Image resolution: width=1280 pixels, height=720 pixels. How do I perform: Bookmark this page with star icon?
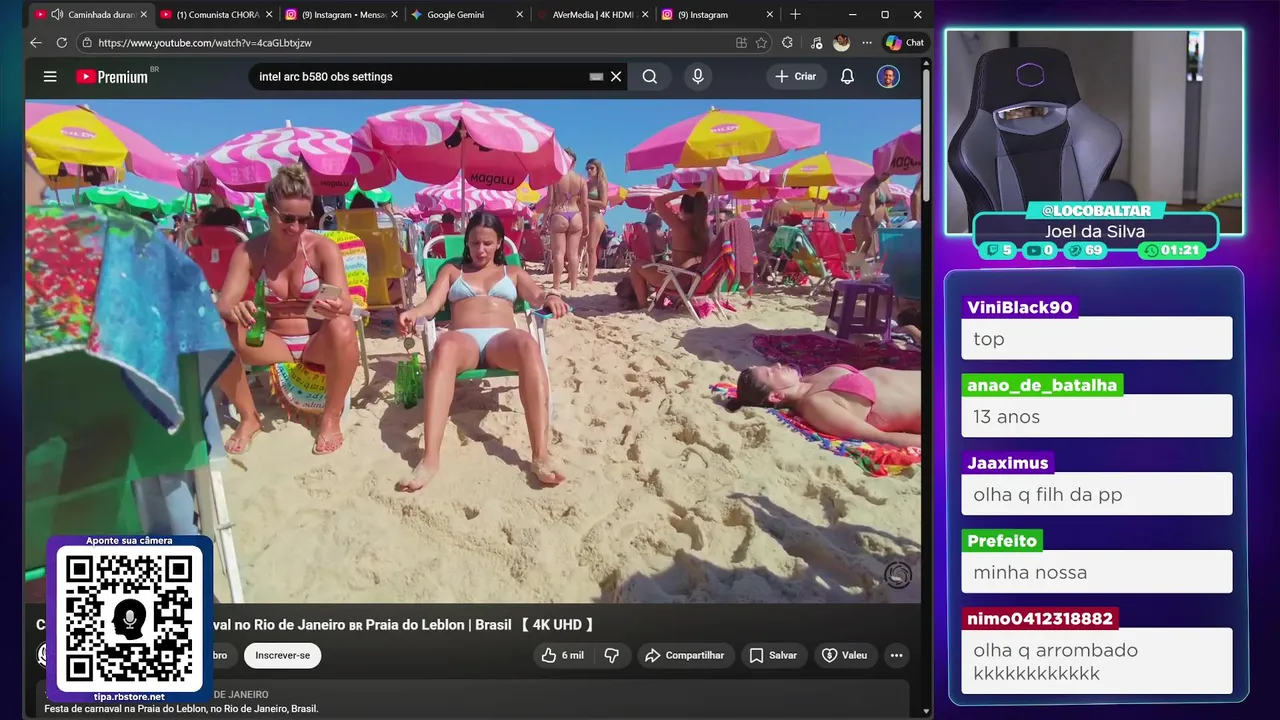pyautogui.click(x=761, y=43)
